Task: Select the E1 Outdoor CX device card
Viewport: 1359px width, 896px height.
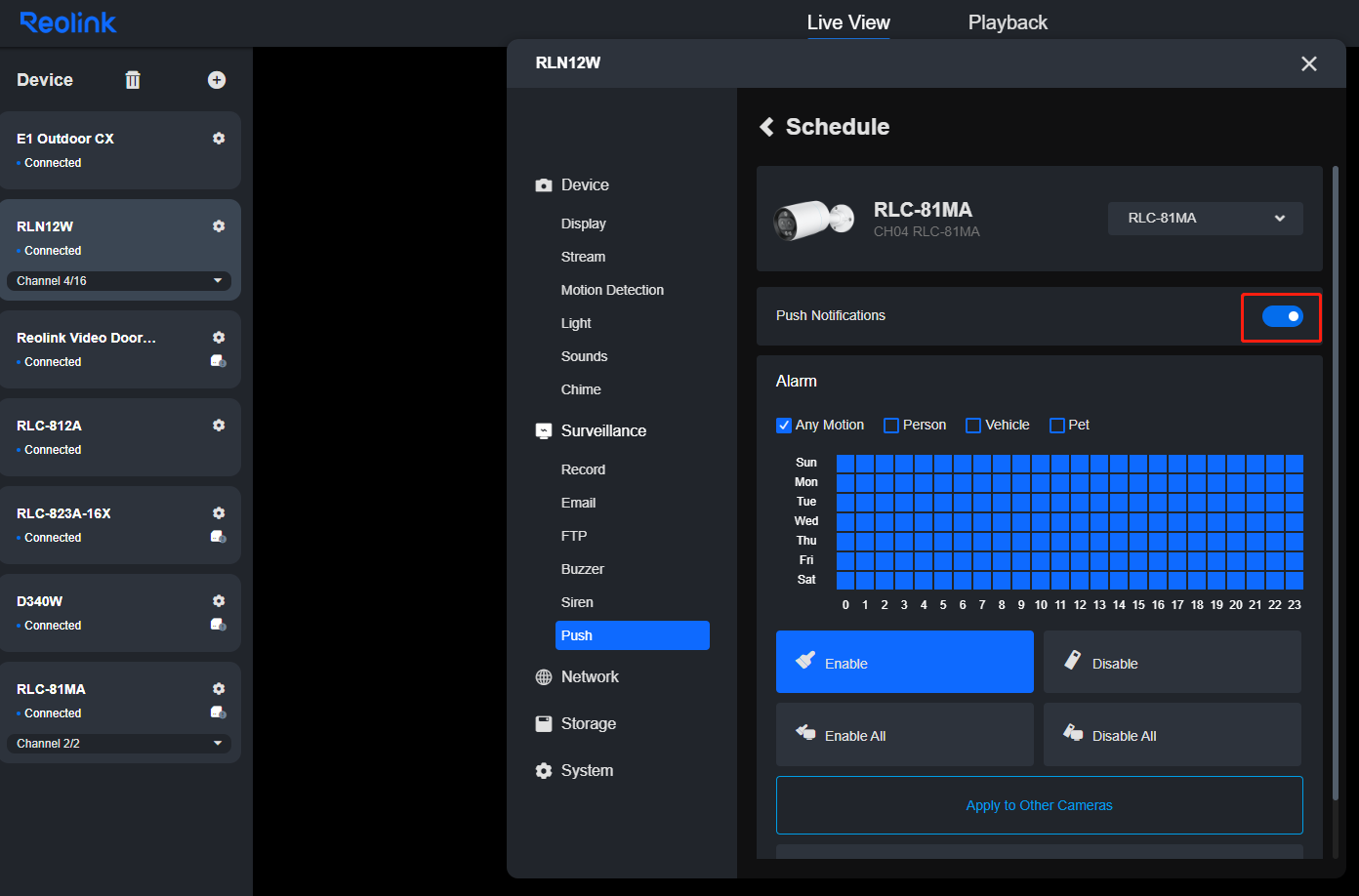Action: point(119,150)
